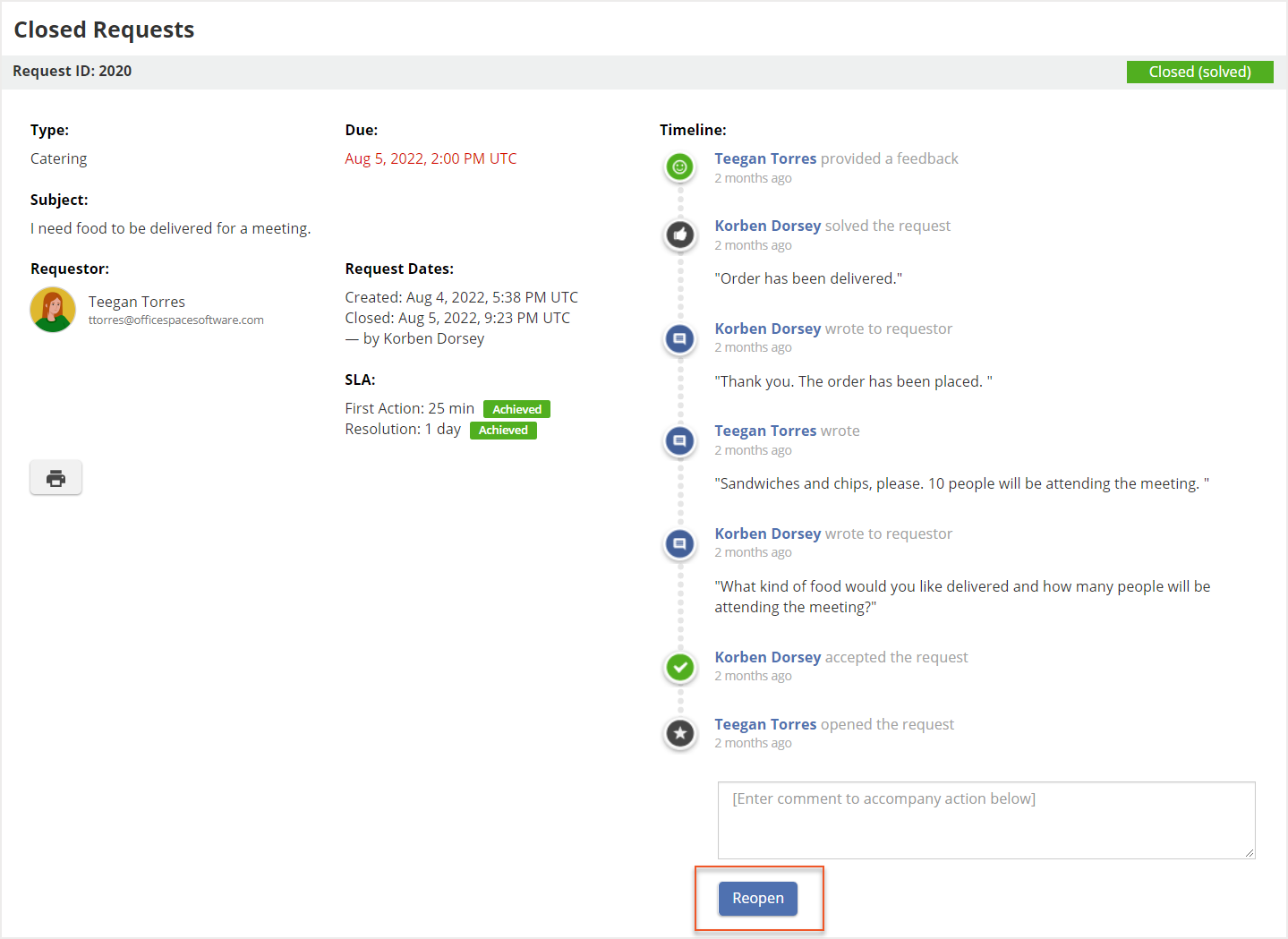
Task: Select the star icon marking request opened
Action: pos(679,733)
